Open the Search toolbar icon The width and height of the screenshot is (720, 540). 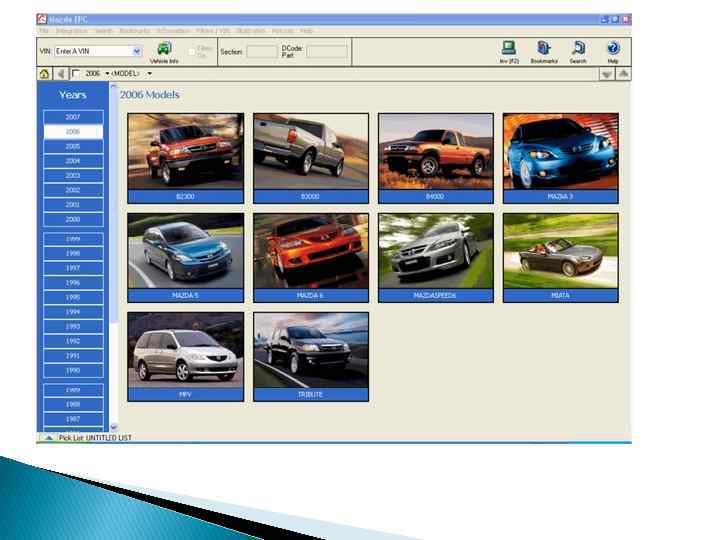coord(578,48)
